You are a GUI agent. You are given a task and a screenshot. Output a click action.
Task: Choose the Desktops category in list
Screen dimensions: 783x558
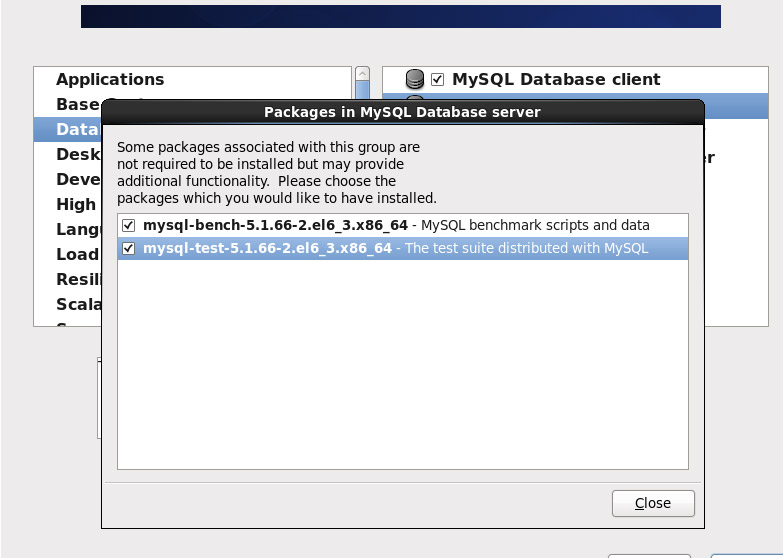click(x=78, y=154)
